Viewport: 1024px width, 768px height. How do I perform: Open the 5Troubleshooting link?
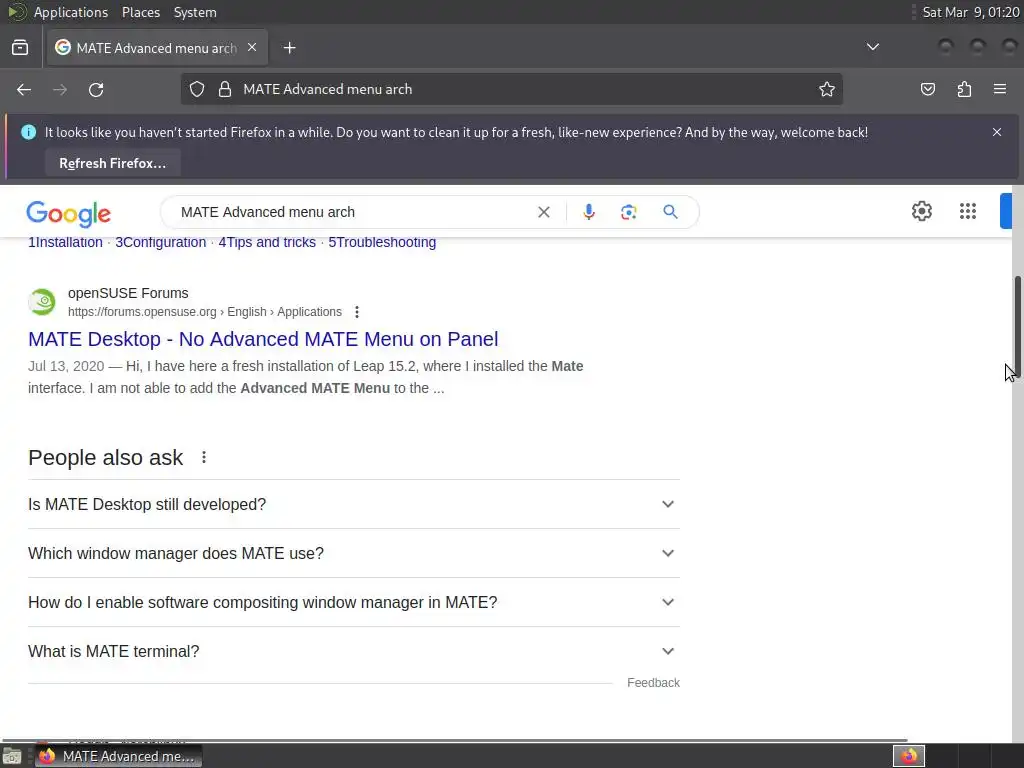(x=382, y=242)
